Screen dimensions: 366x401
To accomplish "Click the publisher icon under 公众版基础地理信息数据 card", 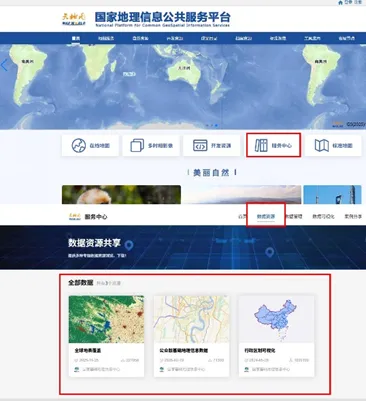I will [x=162, y=369].
